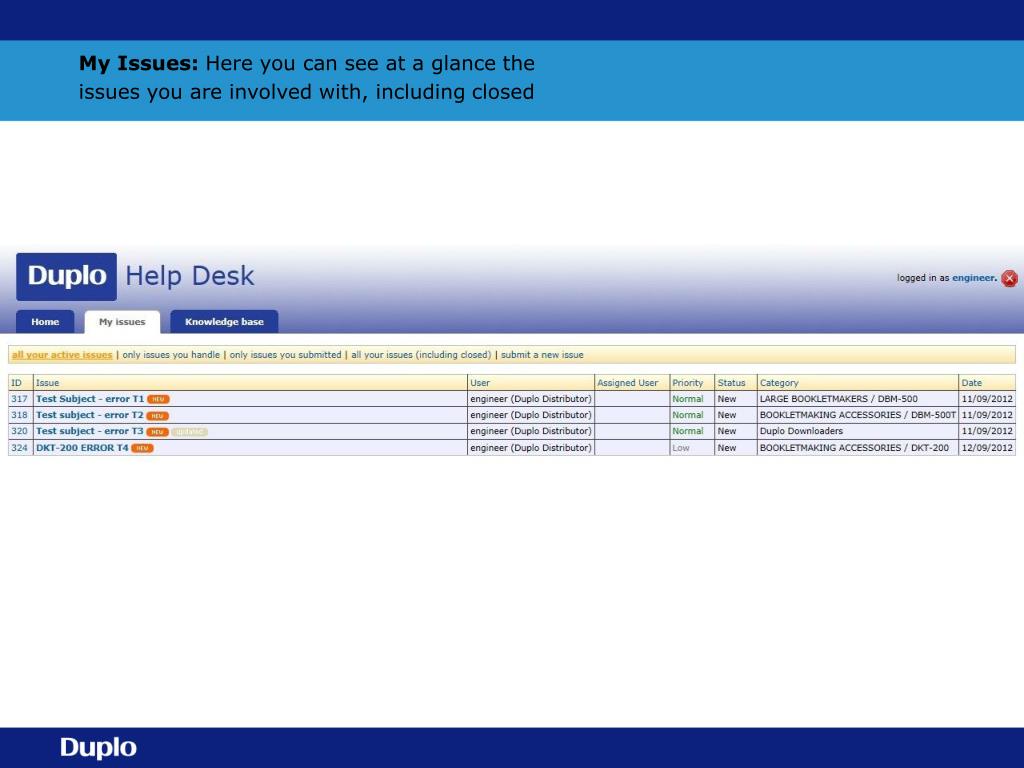Click issue ID 320
The width and height of the screenshot is (1024, 768).
click(20, 431)
